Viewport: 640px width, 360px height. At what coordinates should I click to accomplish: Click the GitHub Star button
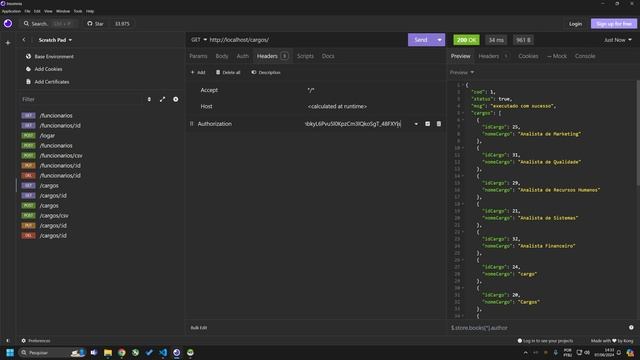[x=96, y=24]
